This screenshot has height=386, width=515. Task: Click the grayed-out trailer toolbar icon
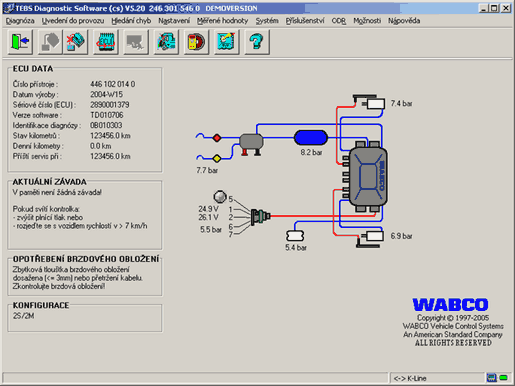point(136,42)
